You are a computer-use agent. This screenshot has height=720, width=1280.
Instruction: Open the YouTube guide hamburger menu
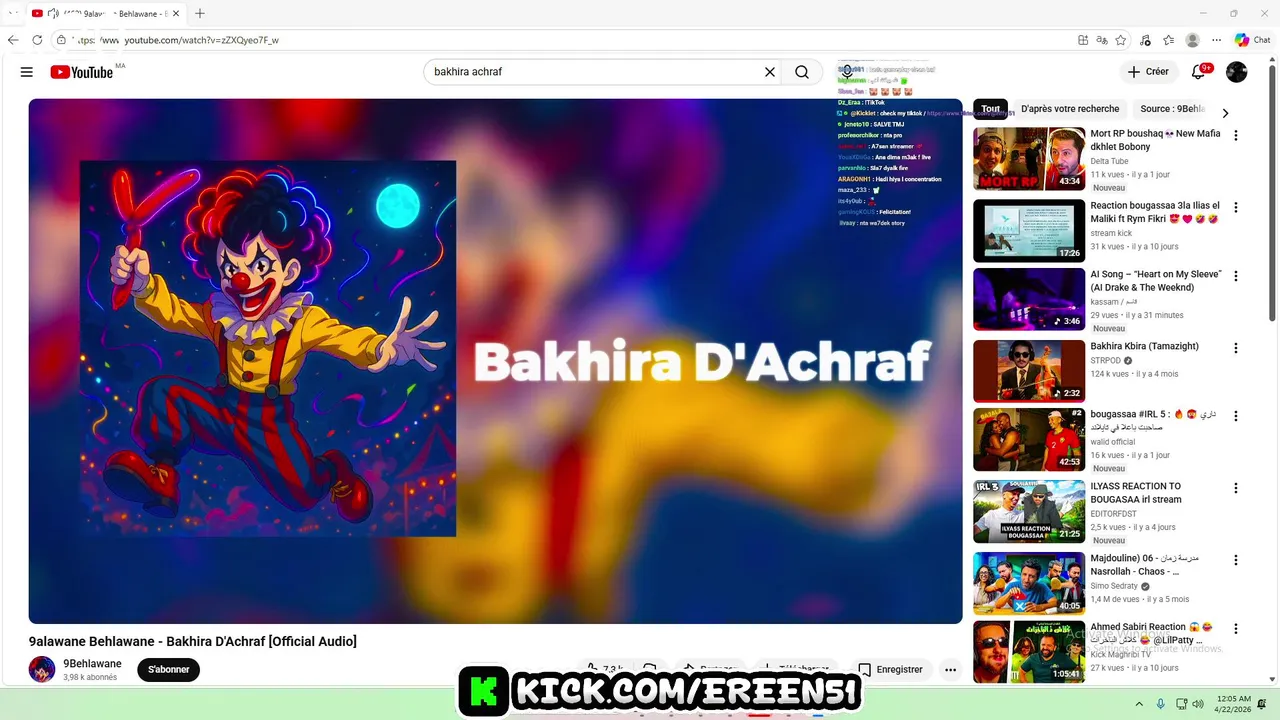[27, 72]
